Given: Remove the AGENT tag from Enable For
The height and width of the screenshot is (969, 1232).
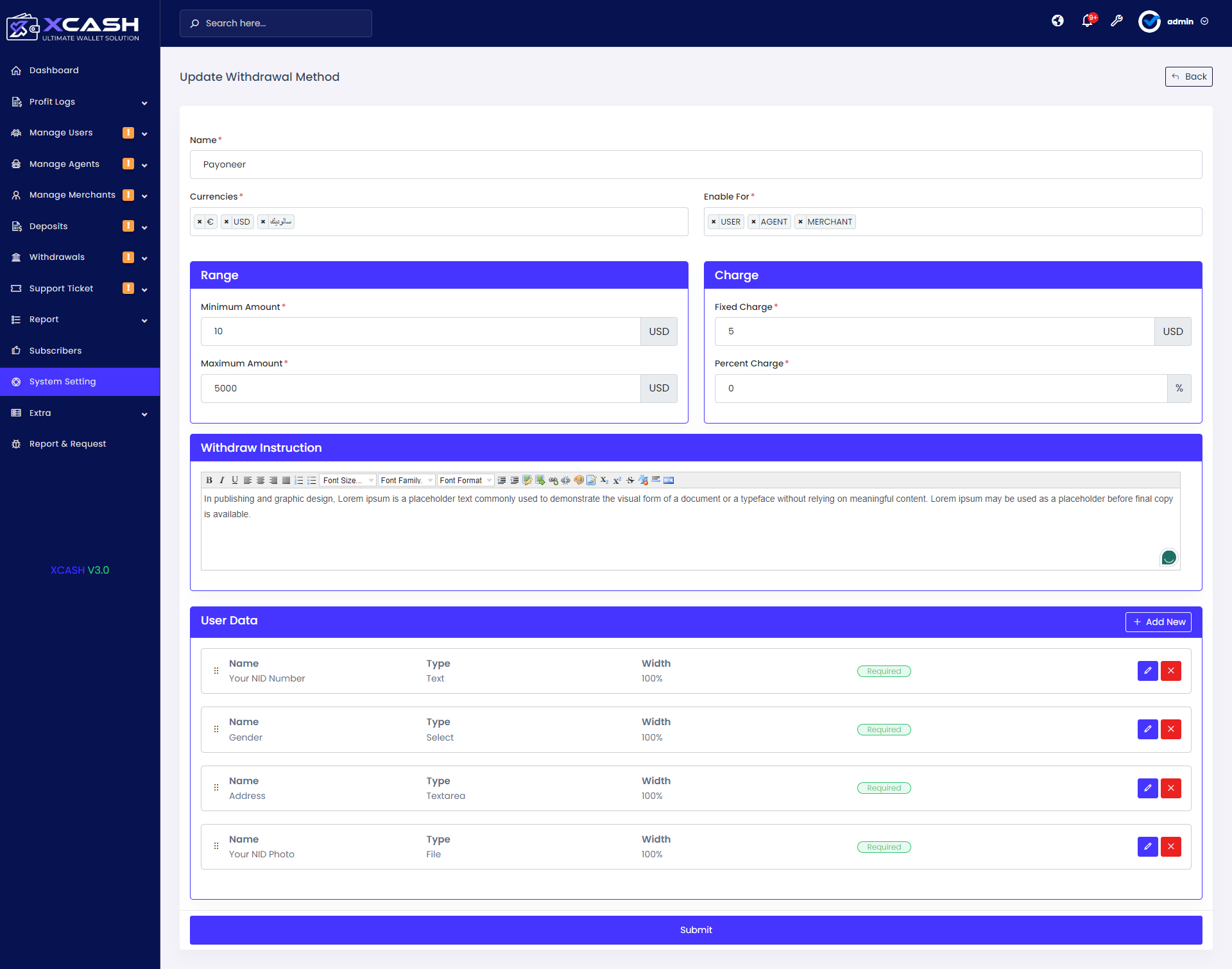Looking at the screenshot, I should [x=754, y=222].
